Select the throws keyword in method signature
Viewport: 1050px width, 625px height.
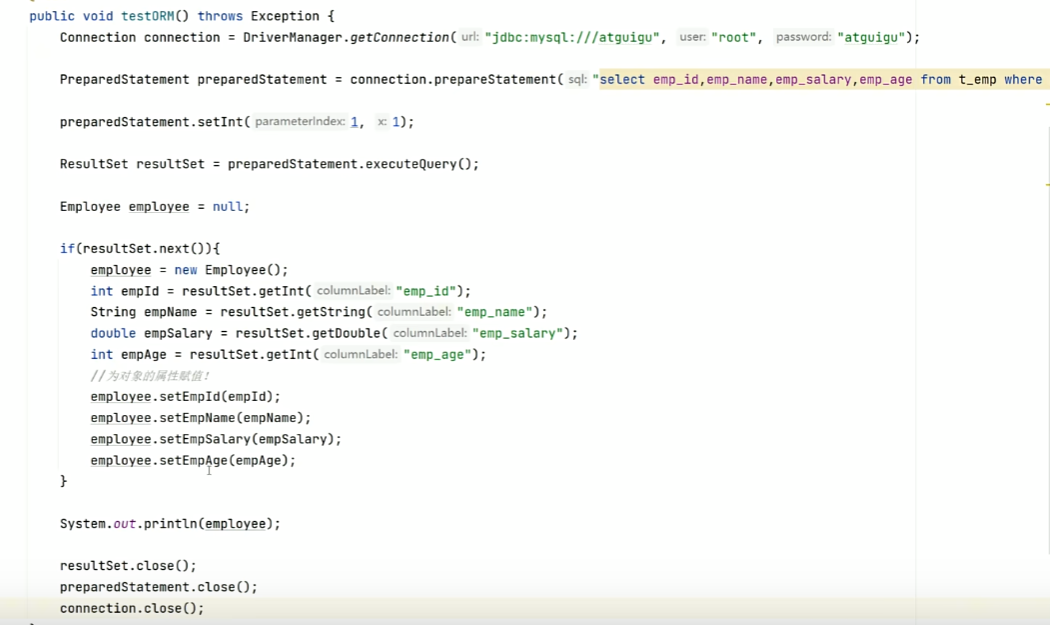220,16
